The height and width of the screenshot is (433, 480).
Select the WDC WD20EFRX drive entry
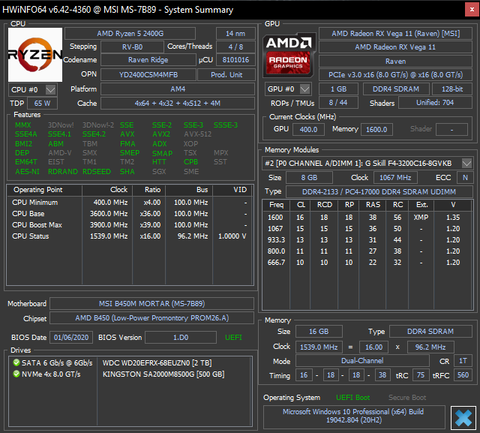click(157, 363)
